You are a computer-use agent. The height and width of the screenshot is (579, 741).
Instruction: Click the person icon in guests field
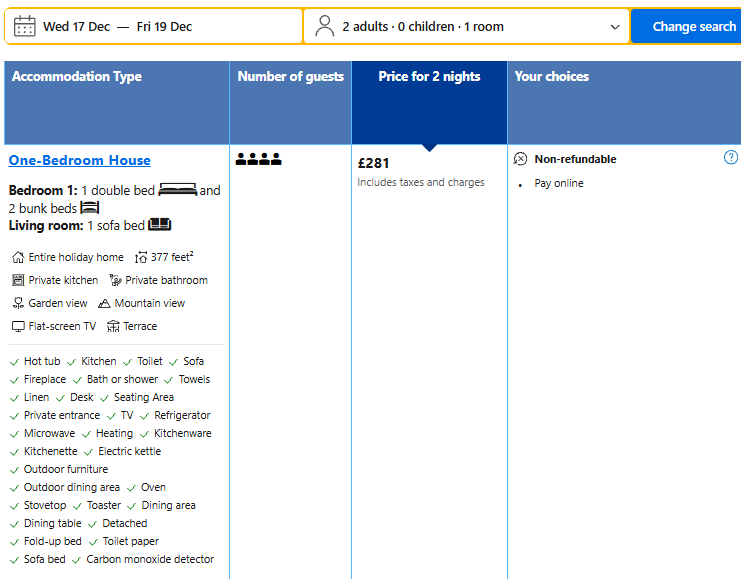point(324,26)
